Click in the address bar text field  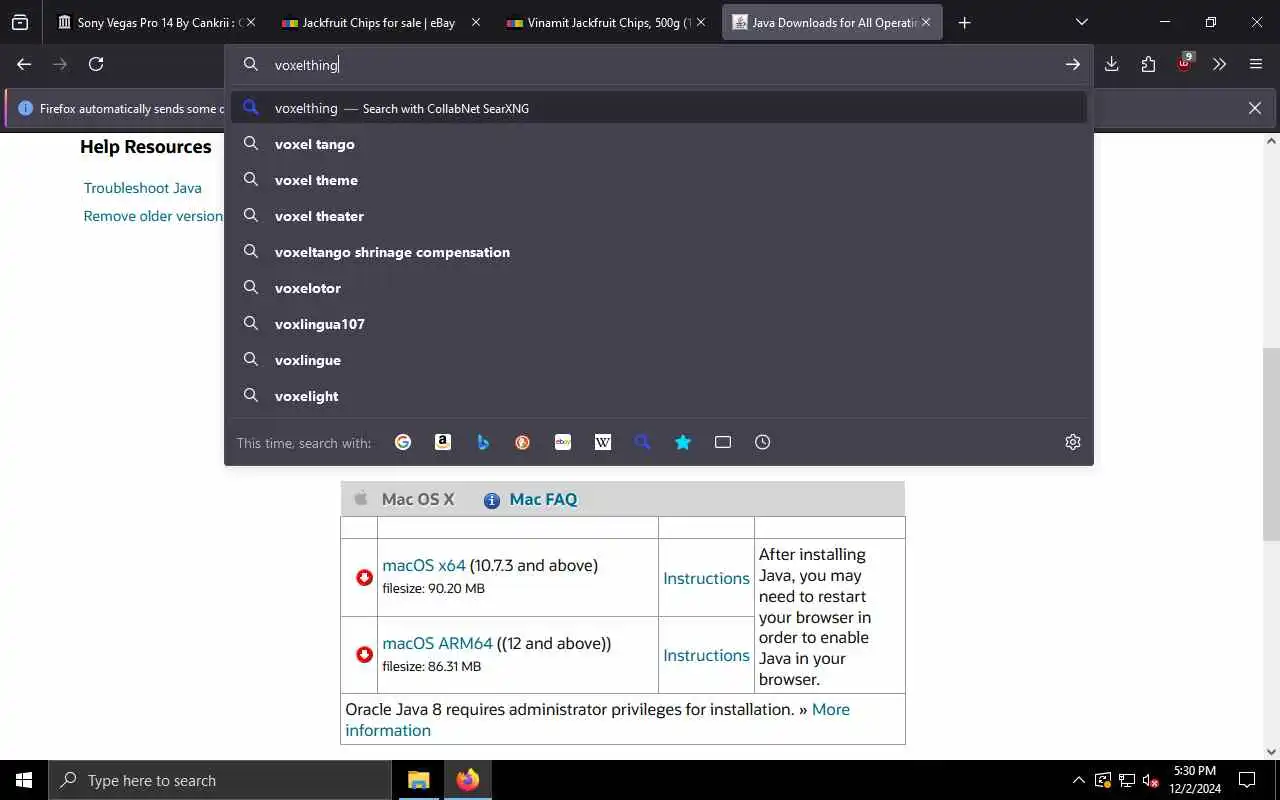coord(660,64)
